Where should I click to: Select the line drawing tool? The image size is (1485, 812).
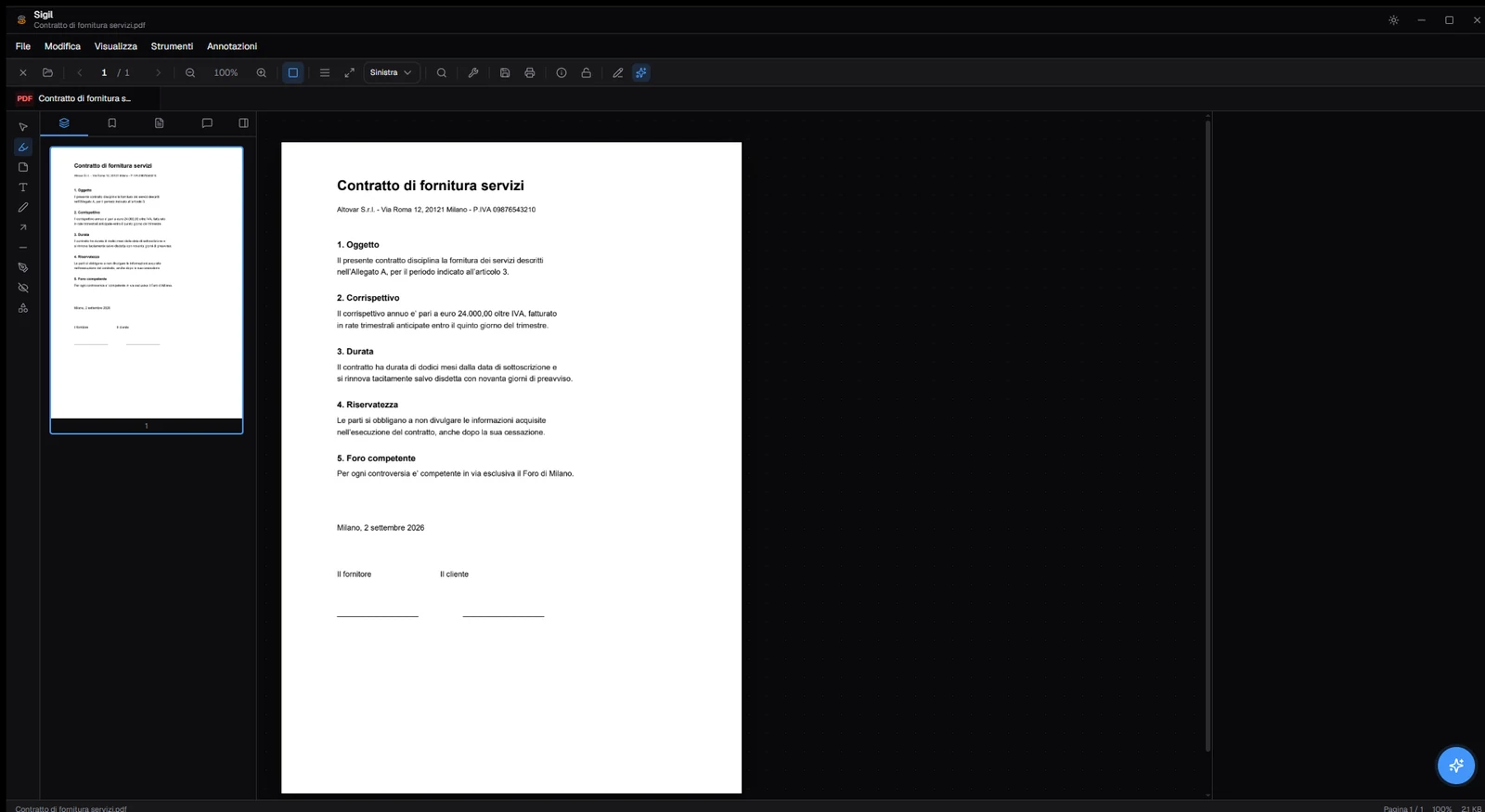click(x=23, y=248)
